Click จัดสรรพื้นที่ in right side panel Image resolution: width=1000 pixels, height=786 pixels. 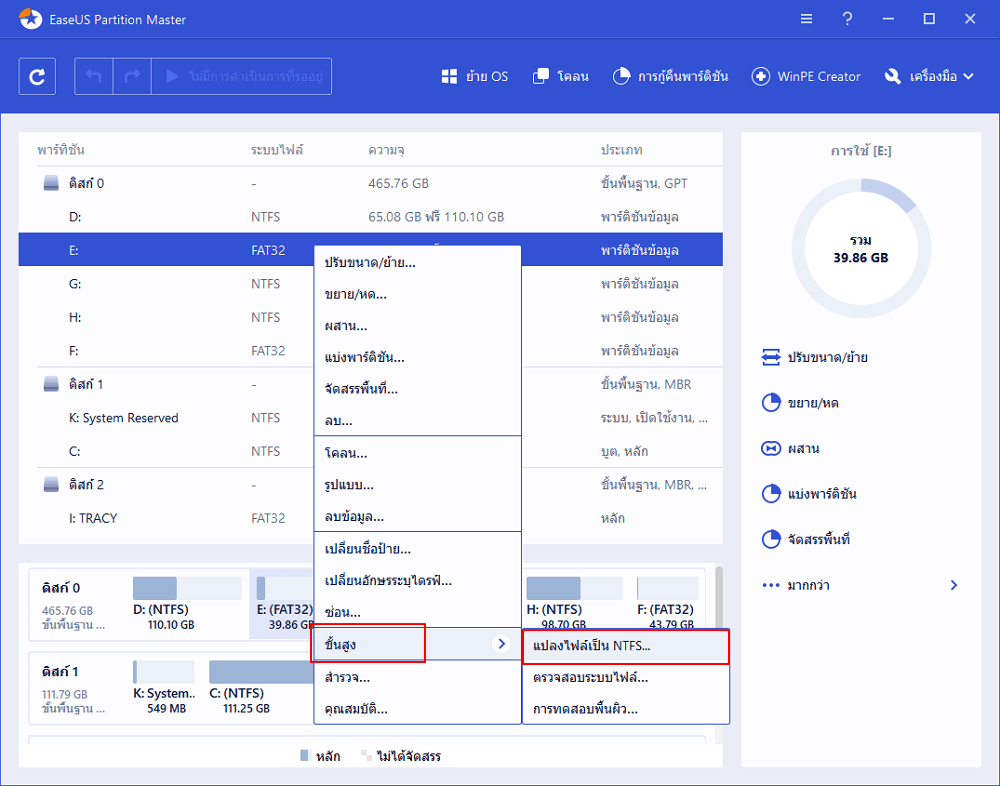806,539
